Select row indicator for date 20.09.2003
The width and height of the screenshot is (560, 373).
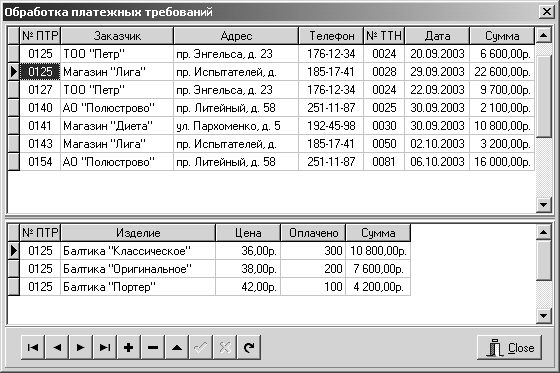pos(14,54)
